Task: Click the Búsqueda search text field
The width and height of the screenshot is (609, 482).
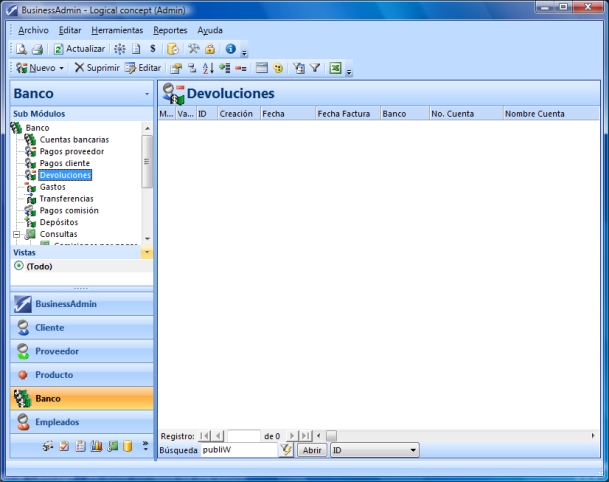Action: [237, 451]
